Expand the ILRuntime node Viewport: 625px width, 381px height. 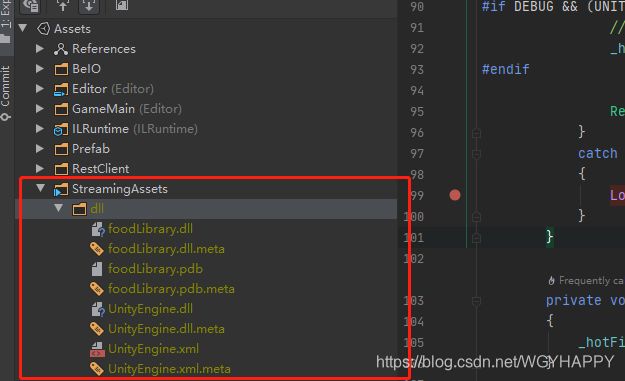39,128
